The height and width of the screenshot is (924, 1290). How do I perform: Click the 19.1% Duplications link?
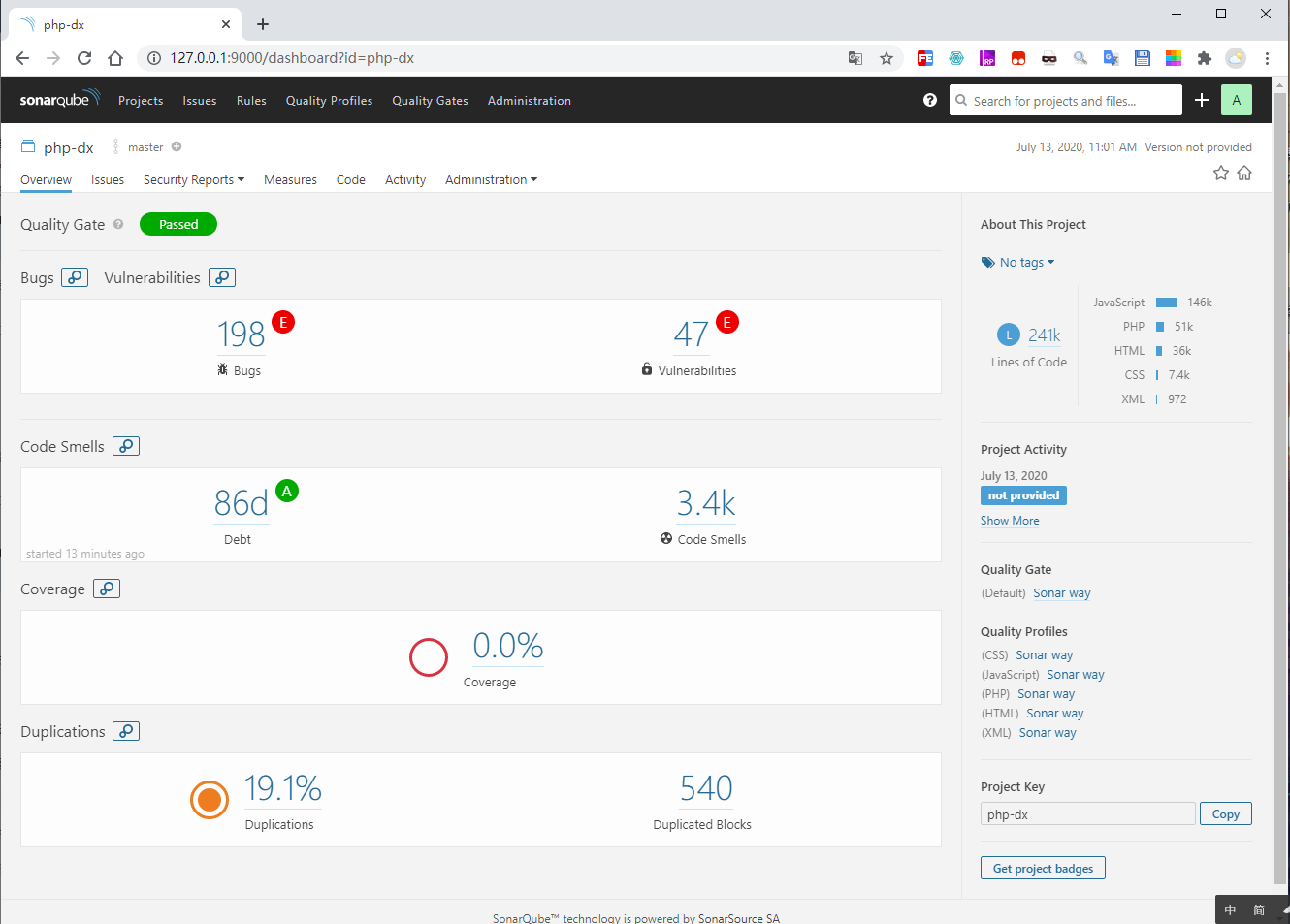pos(283,788)
